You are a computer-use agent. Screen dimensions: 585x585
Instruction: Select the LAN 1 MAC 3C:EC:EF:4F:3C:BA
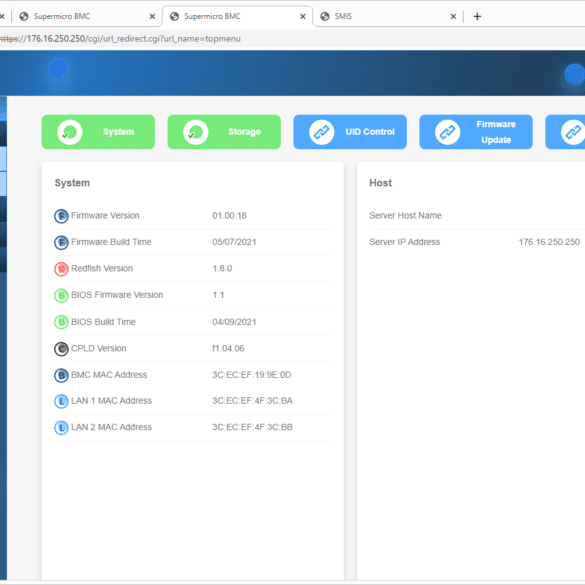point(253,401)
